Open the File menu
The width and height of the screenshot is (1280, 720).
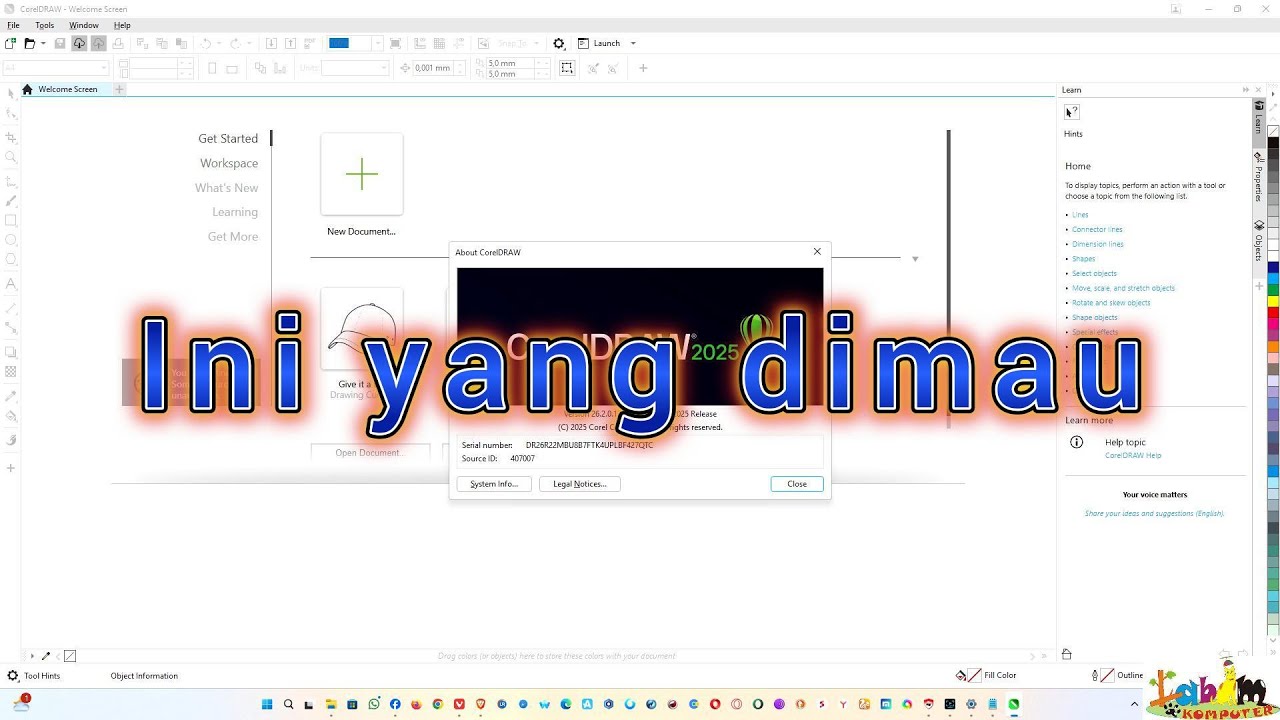click(x=14, y=25)
